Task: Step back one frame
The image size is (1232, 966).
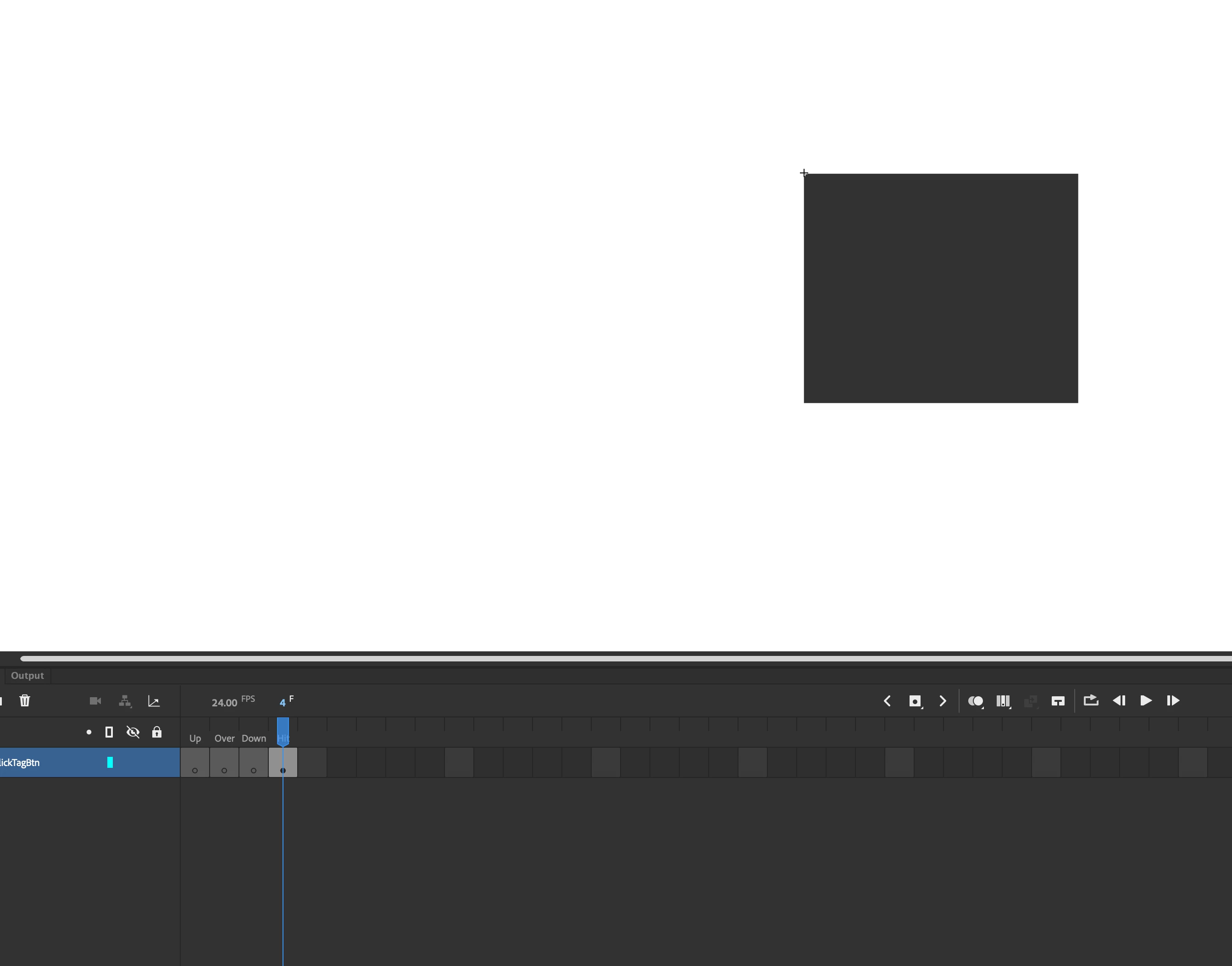Action: tap(1118, 701)
